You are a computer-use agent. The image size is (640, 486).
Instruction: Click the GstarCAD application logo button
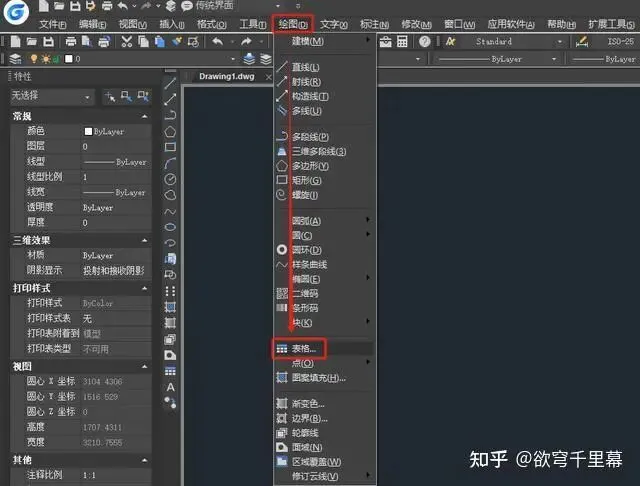16,11
